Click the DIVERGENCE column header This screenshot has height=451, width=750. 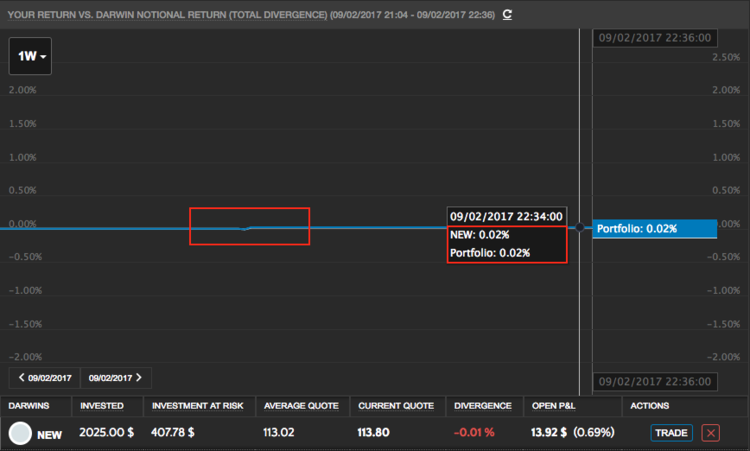[482, 406]
